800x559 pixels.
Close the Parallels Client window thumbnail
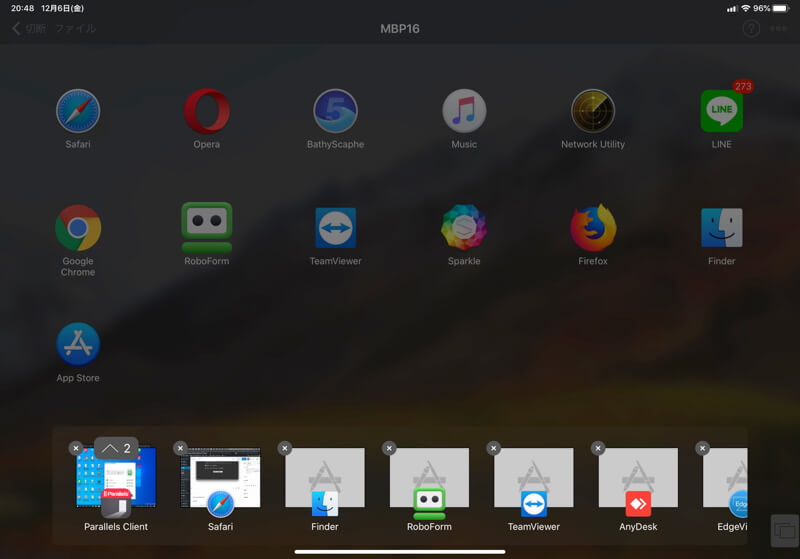(76, 448)
